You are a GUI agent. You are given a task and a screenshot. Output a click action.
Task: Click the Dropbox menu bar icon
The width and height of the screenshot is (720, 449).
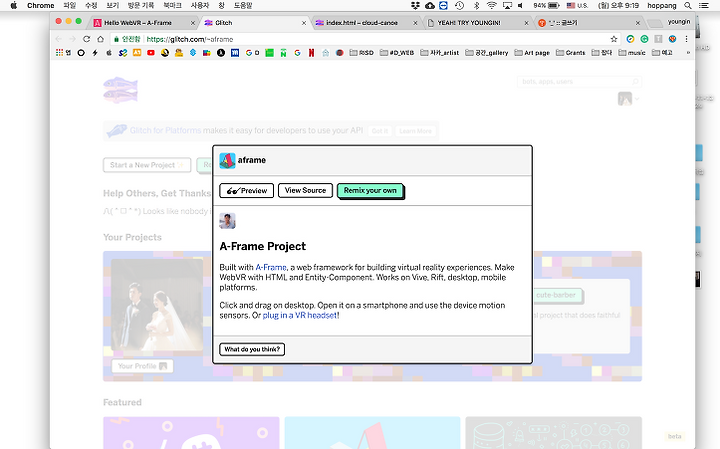click(x=416, y=6)
